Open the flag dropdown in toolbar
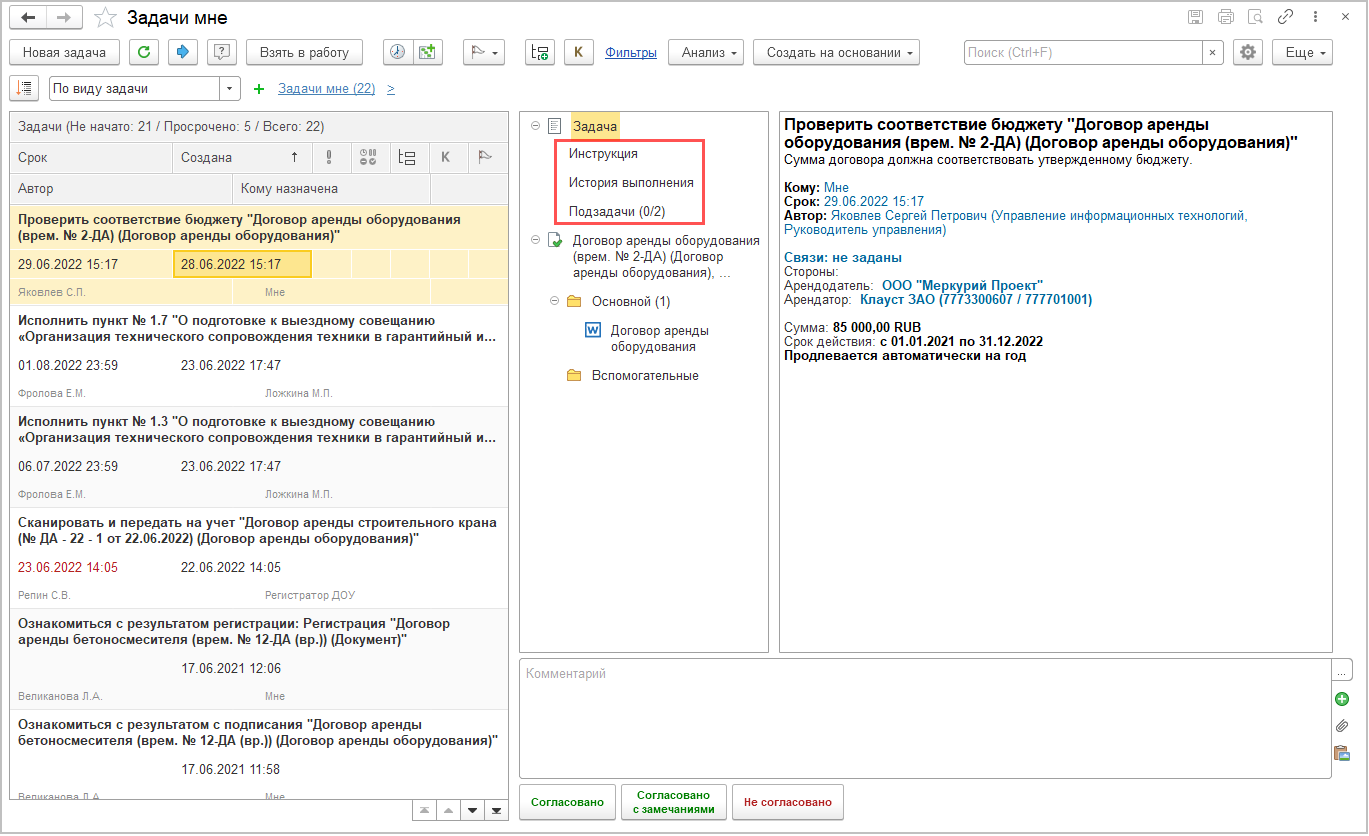1369x836 pixels. [484, 53]
